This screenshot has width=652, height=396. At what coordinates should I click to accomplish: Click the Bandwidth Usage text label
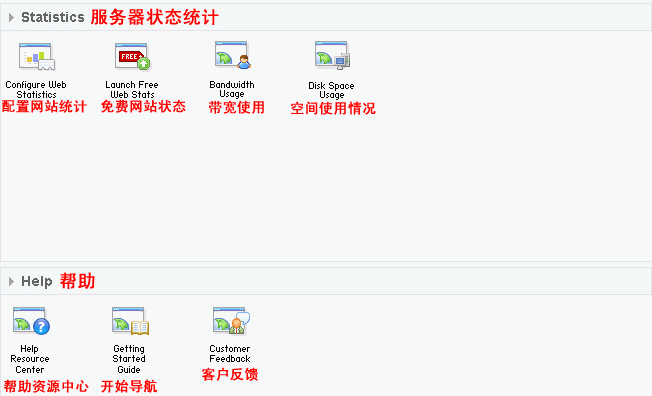pyautogui.click(x=232, y=89)
